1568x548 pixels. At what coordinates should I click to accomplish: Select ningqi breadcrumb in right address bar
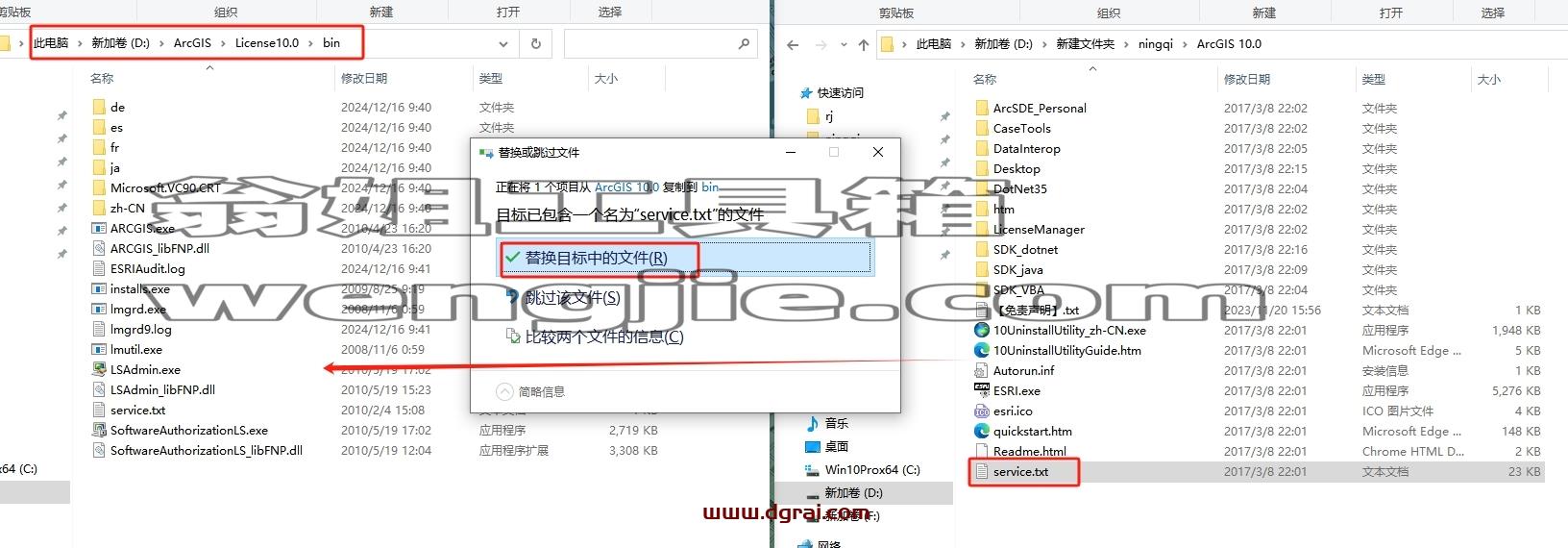click(x=1155, y=44)
